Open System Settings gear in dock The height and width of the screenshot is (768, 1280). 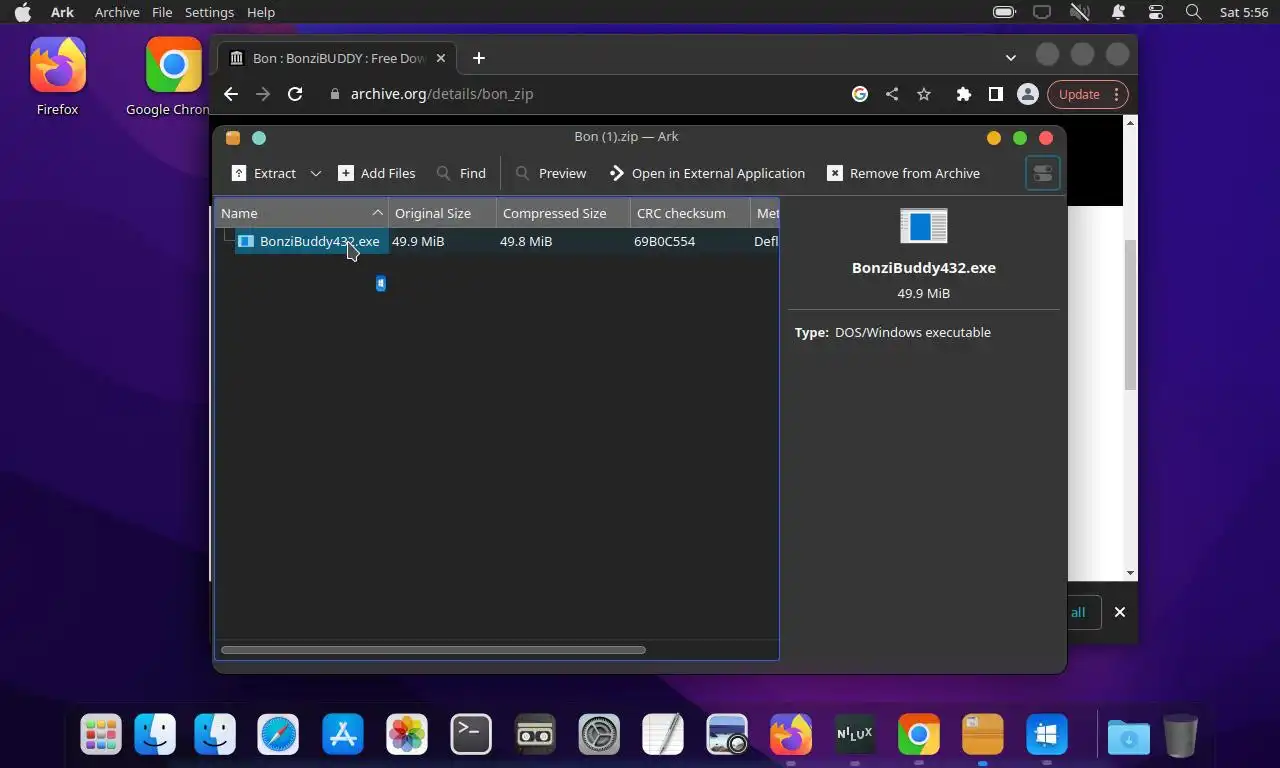pyautogui.click(x=599, y=736)
